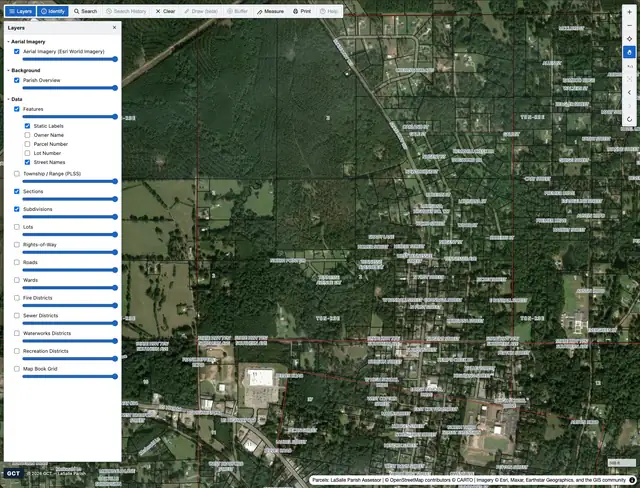Enable Lot Number labels

pos(27,153)
